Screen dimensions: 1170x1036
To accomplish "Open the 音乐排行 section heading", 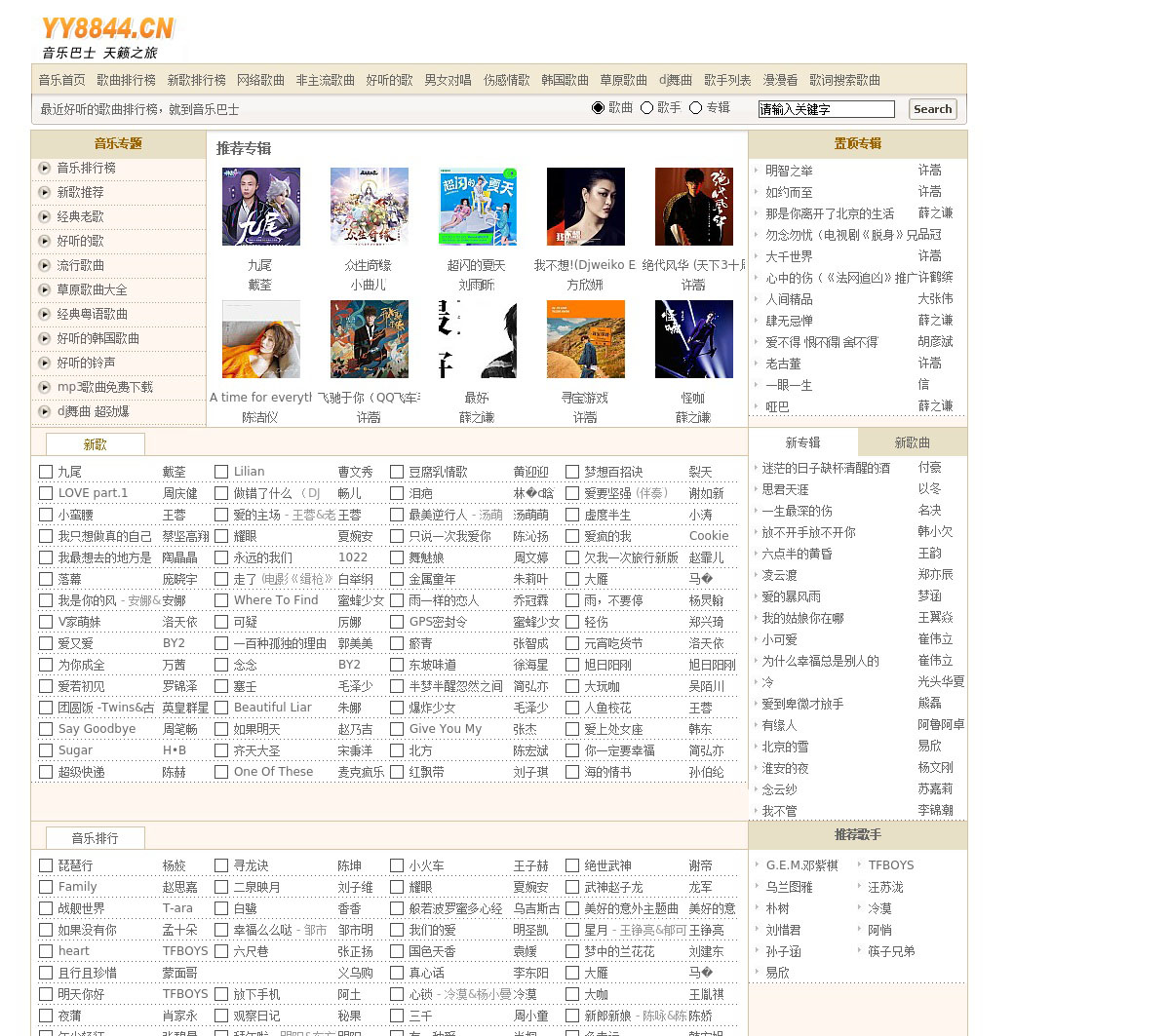I will tap(95, 838).
